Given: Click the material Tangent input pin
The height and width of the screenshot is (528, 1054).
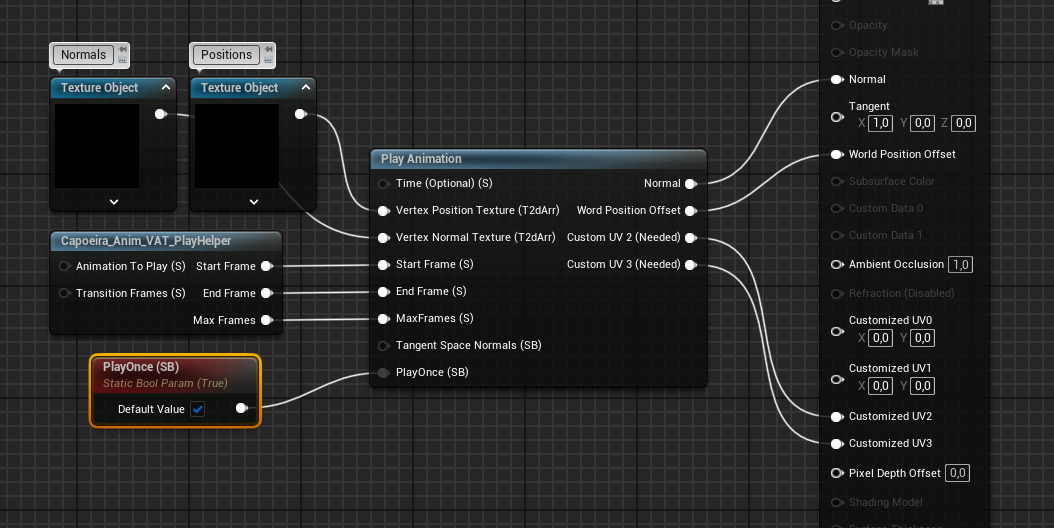Looking at the screenshot, I should (x=837, y=117).
